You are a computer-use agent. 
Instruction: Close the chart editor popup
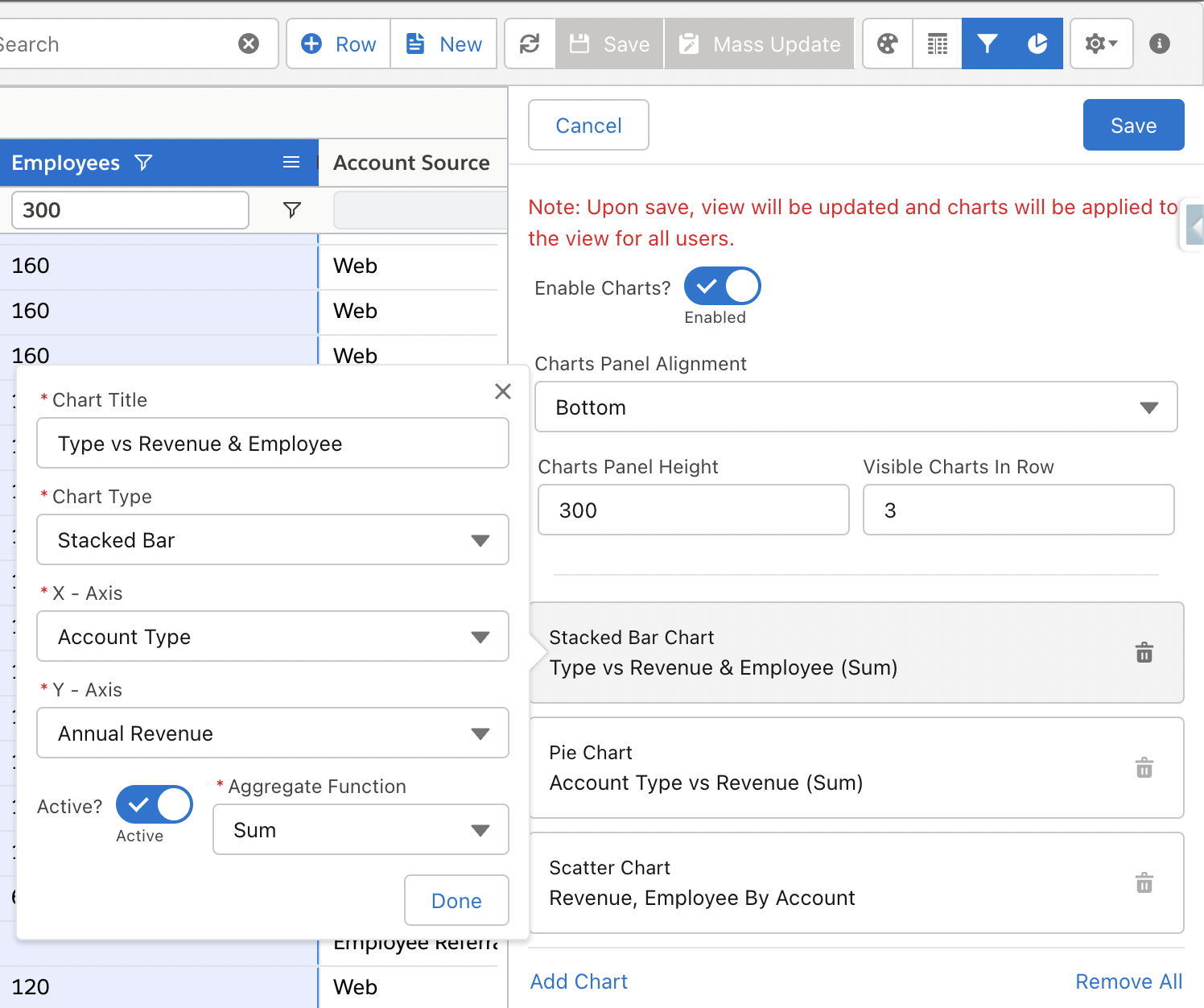pyautogui.click(x=503, y=391)
